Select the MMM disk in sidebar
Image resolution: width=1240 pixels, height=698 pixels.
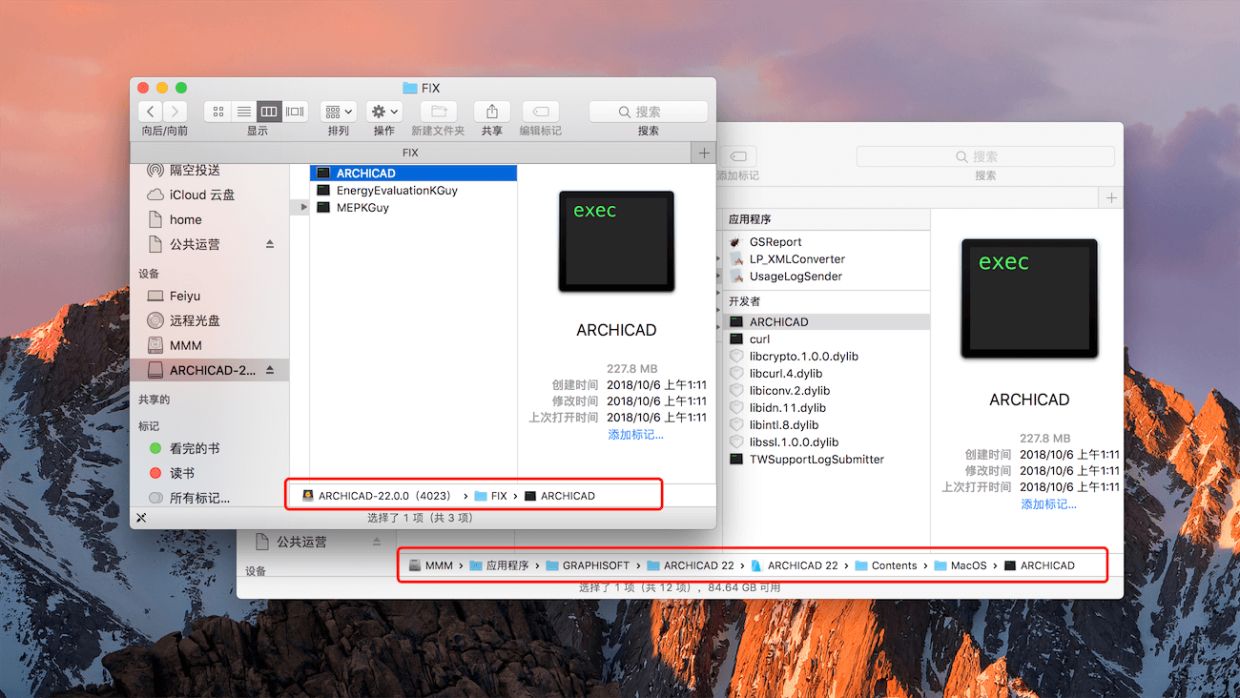point(186,345)
